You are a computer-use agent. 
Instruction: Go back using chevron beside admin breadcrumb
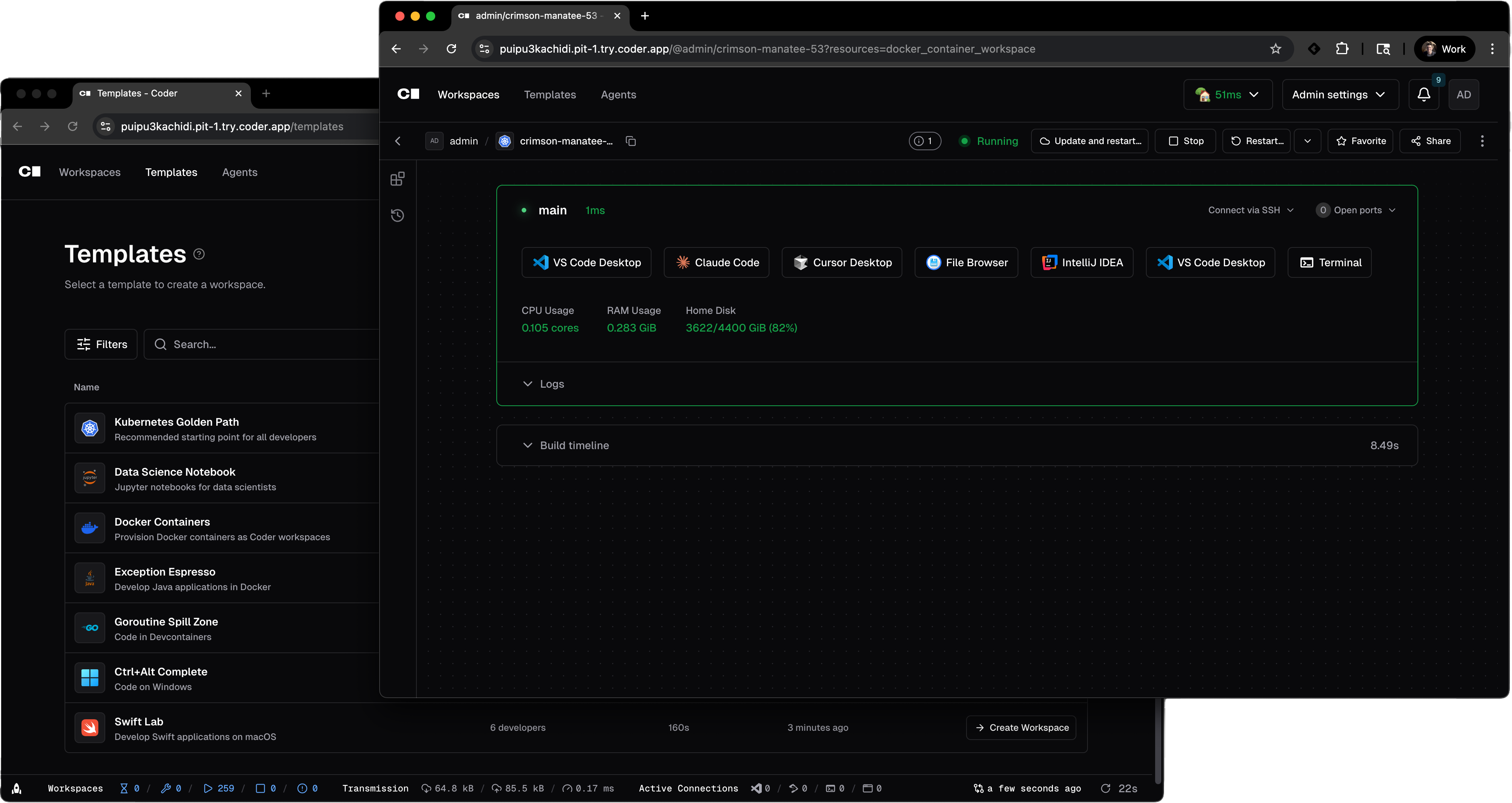pyautogui.click(x=398, y=141)
